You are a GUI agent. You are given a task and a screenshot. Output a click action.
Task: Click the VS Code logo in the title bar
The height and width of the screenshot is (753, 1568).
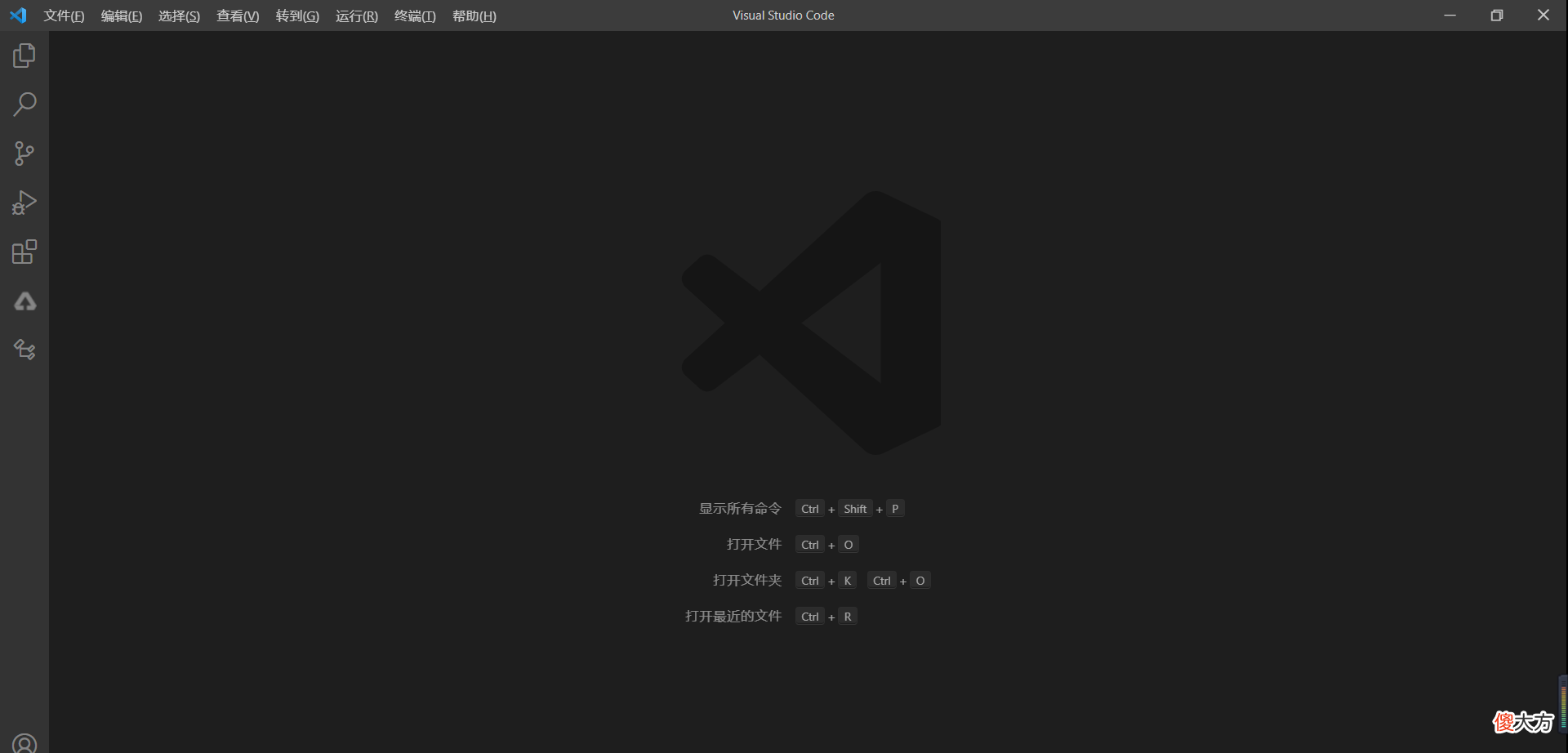coord(18,16)
